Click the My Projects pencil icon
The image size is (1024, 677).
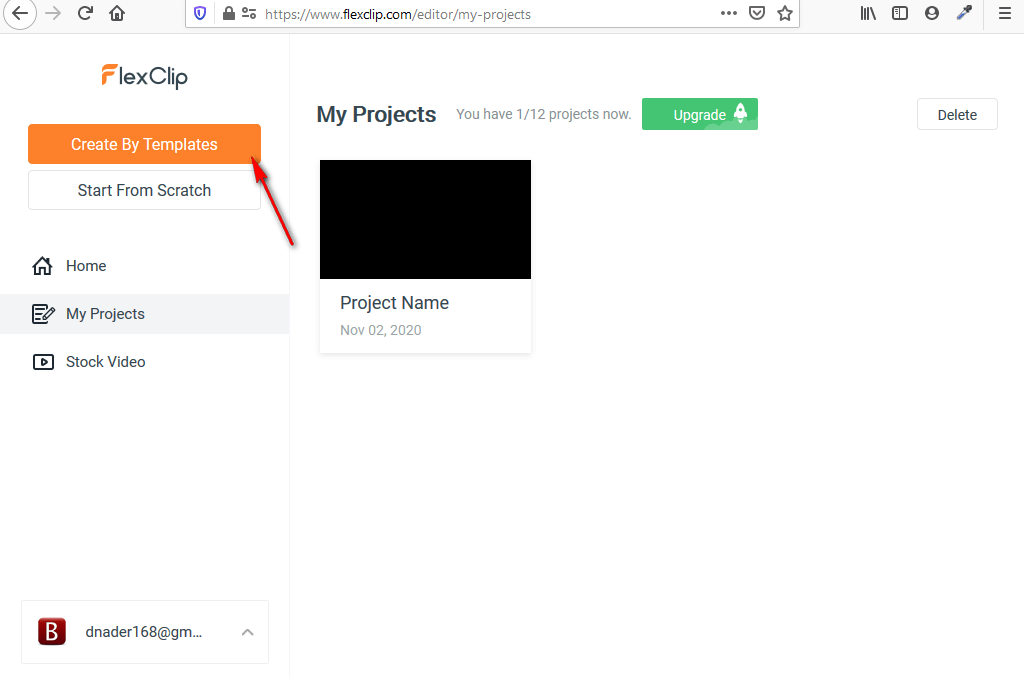pos(43,314)
